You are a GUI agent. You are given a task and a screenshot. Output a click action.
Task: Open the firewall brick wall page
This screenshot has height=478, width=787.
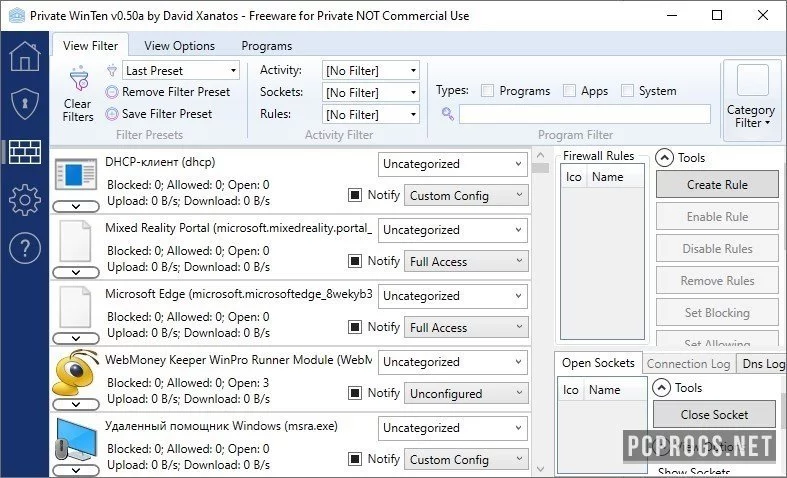click(x=25, y=152)
